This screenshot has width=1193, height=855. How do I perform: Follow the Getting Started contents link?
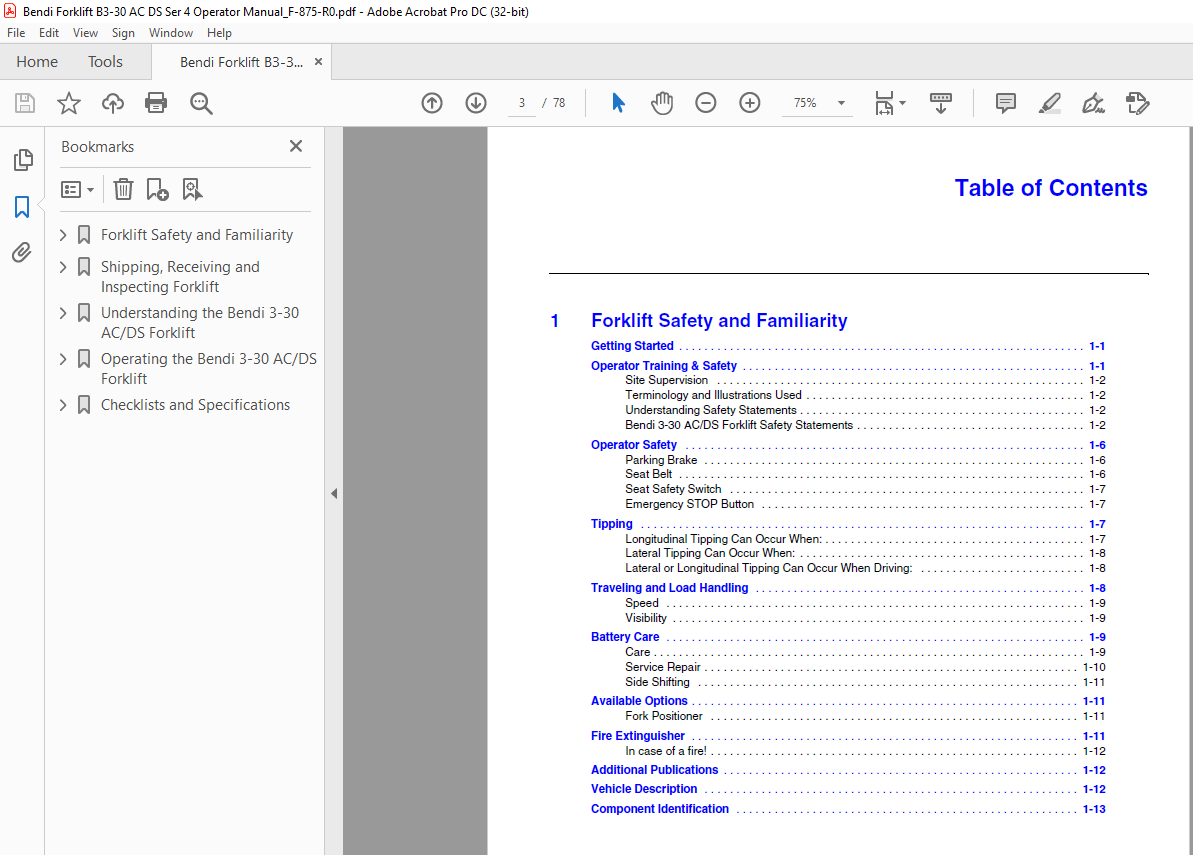(632, 346)
